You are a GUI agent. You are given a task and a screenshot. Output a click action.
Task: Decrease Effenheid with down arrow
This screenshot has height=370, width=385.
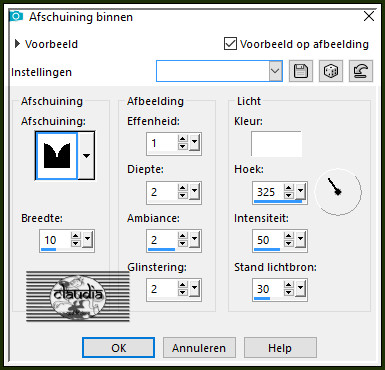point(183,146)
